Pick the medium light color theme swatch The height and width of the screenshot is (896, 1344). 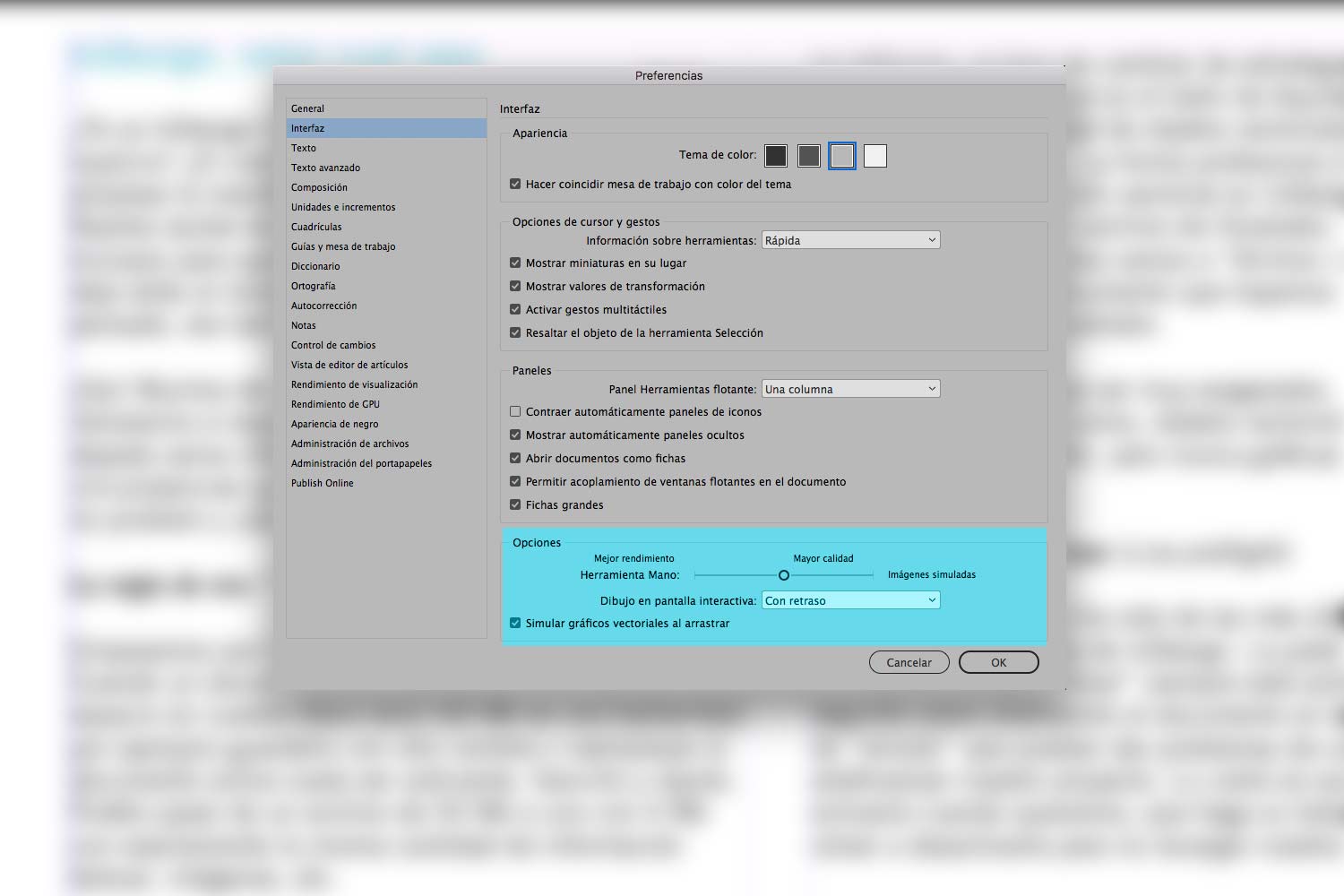pos(842,156)
